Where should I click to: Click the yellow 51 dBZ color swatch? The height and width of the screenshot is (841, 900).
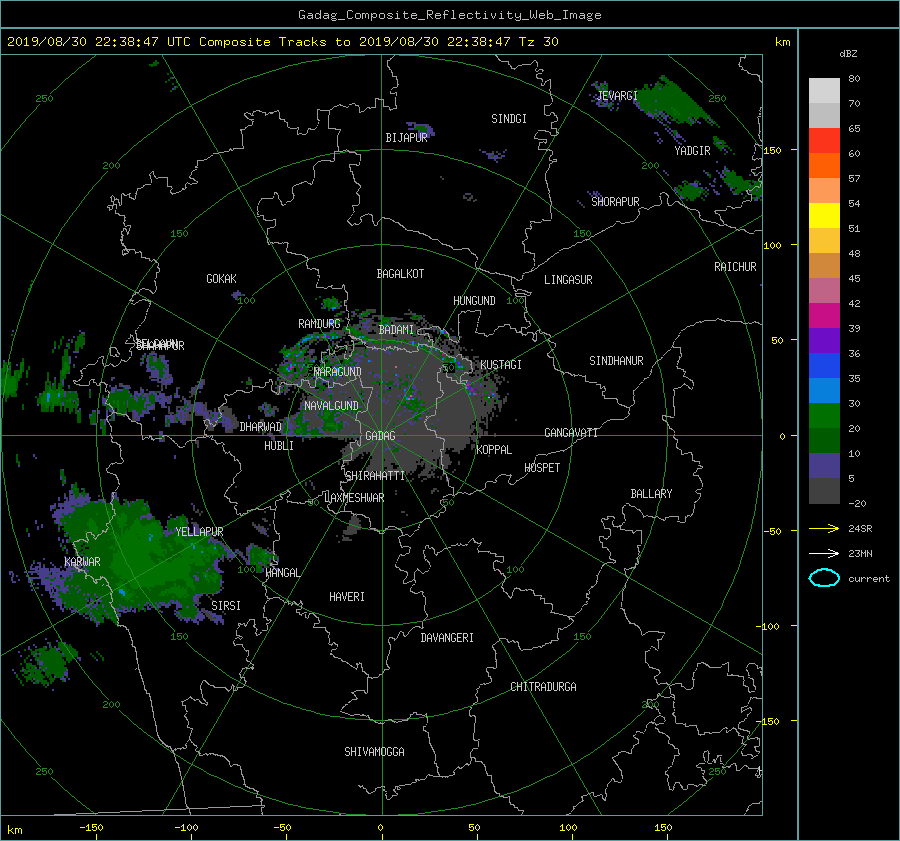824,216
